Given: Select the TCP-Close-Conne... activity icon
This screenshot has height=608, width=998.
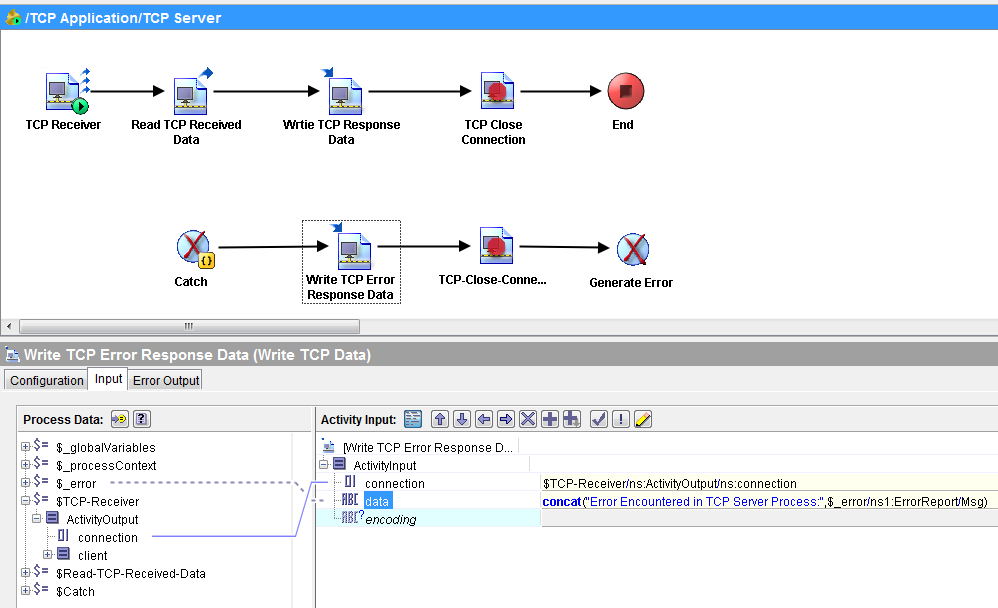Looking at the screenshot, I should coord(496,246).
